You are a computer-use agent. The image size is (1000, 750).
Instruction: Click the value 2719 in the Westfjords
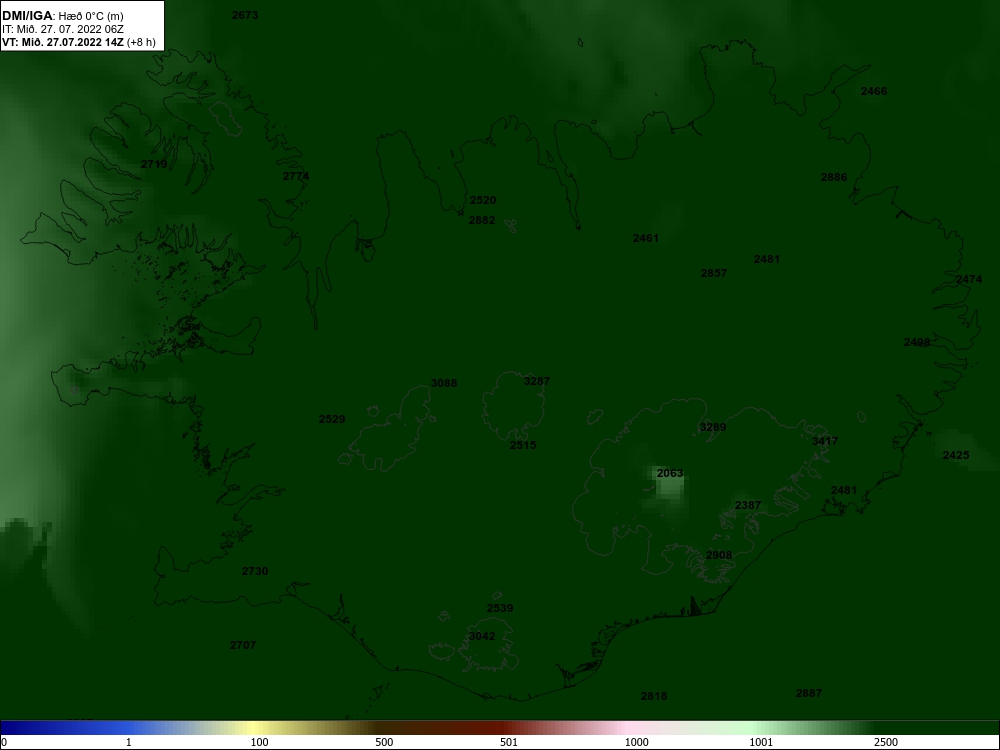tap(154, 164)
